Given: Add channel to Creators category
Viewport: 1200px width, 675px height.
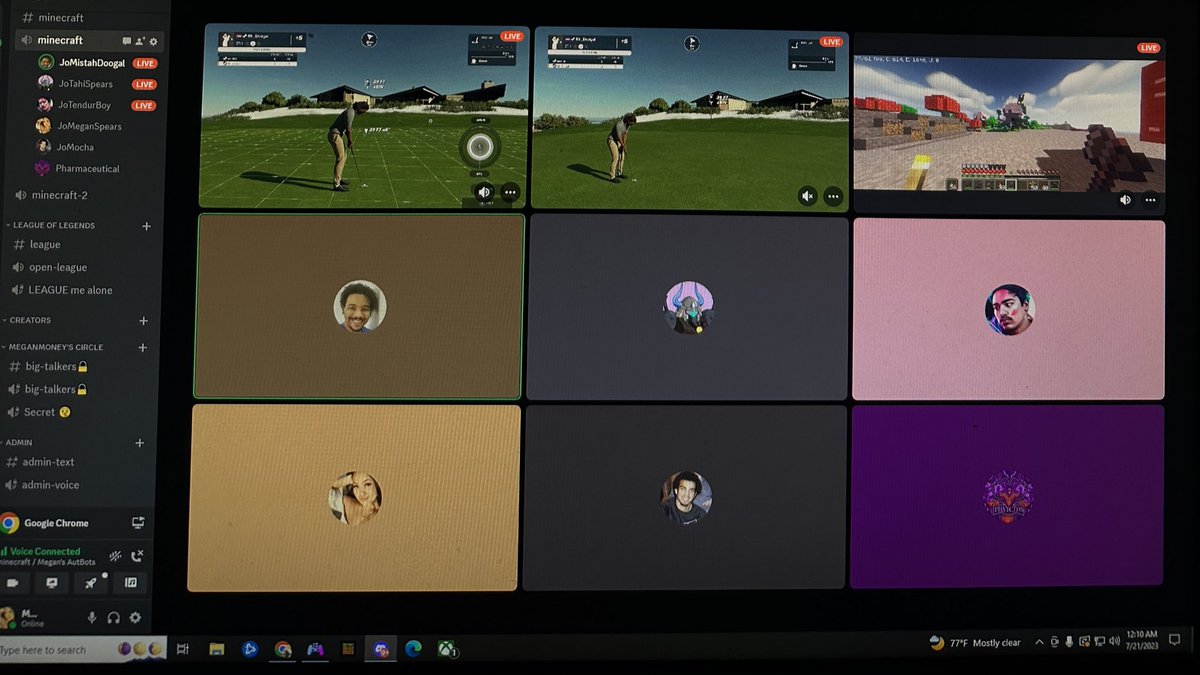Looking at the screenshot, I should (143, 321).
